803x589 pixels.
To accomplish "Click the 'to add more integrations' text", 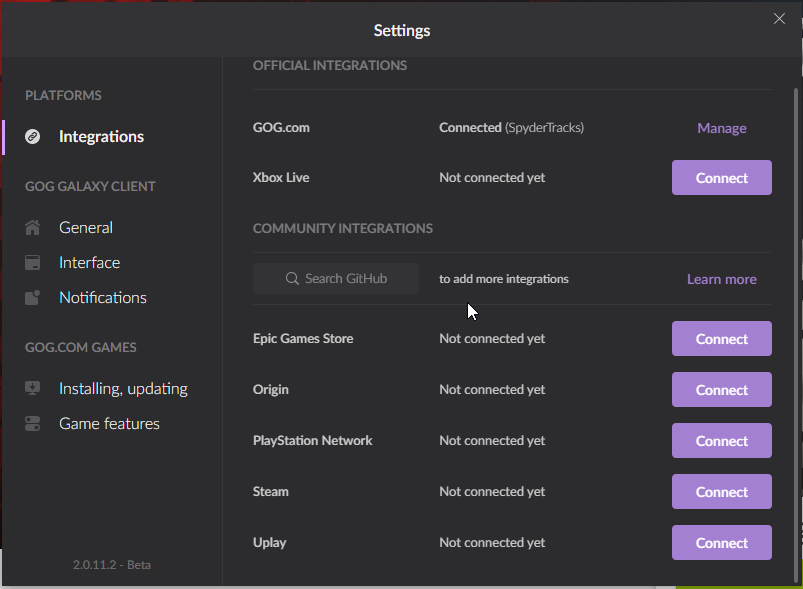I will pos(504,279).
